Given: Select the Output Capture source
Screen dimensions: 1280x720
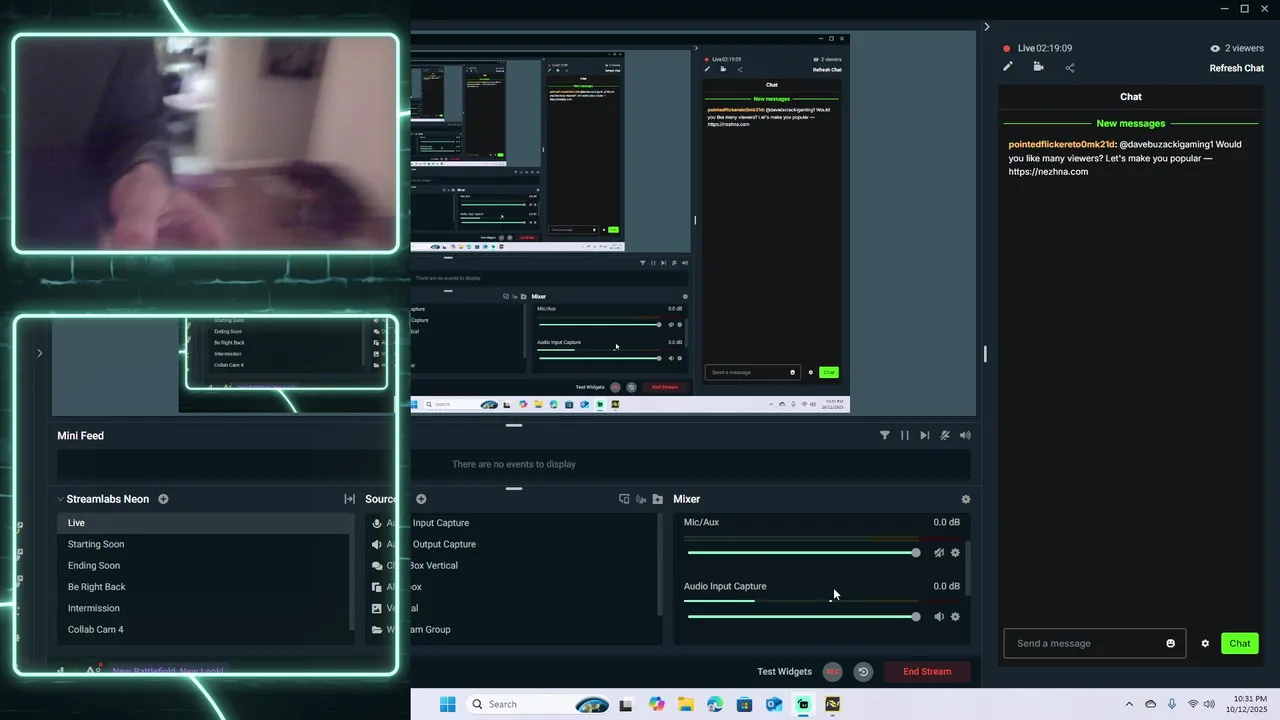Looking at the screenshot, I should coord(510,544).
